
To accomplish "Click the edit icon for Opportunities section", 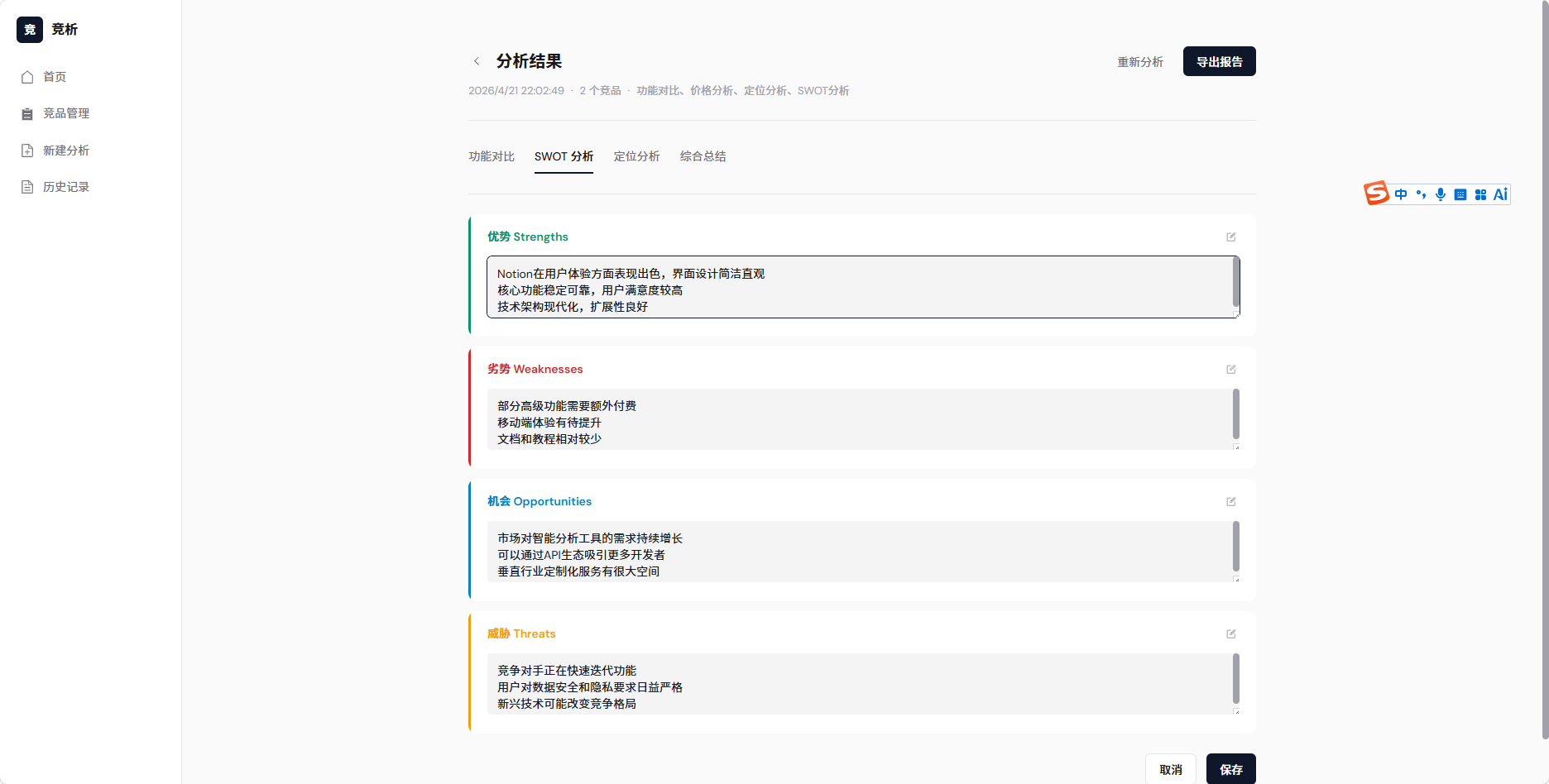I will click(x=1231, y=502).
